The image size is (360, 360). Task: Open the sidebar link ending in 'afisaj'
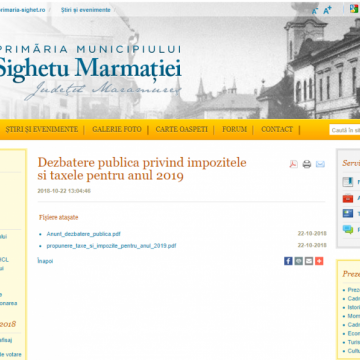click(6, 340)
